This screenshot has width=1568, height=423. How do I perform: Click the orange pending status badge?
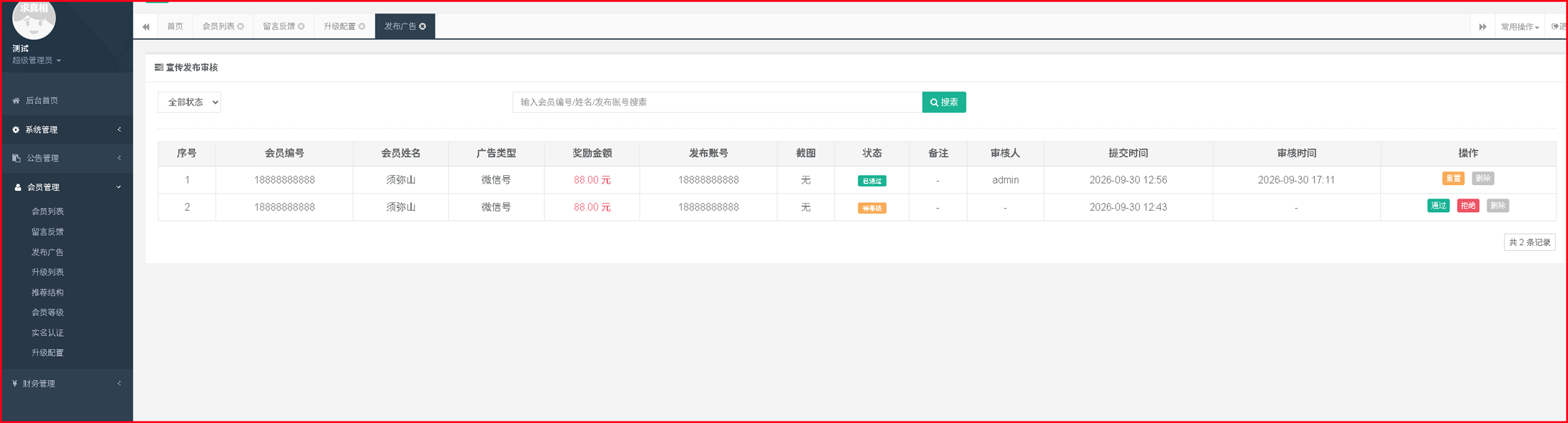click(x=871, y=208)
